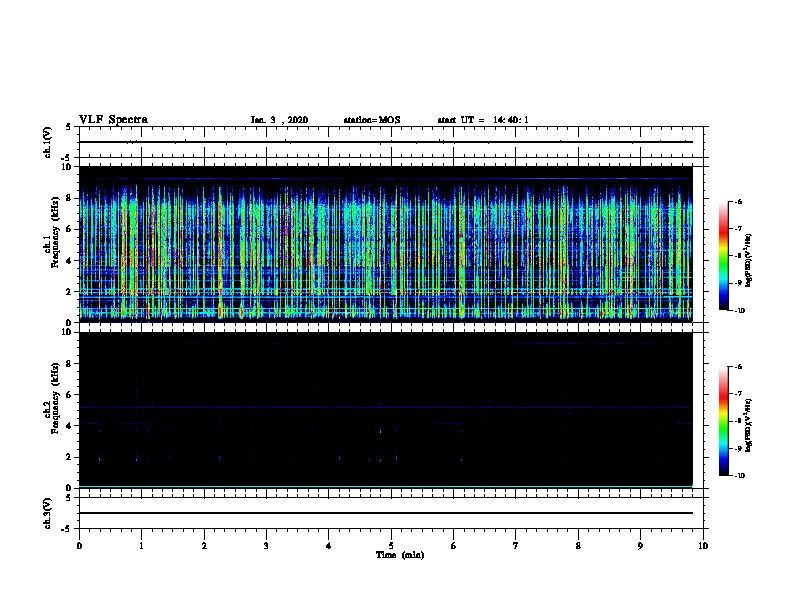Click the "-6" label on ch.2 color scale
Screen dimensions: 792x612
click(738, 367)
